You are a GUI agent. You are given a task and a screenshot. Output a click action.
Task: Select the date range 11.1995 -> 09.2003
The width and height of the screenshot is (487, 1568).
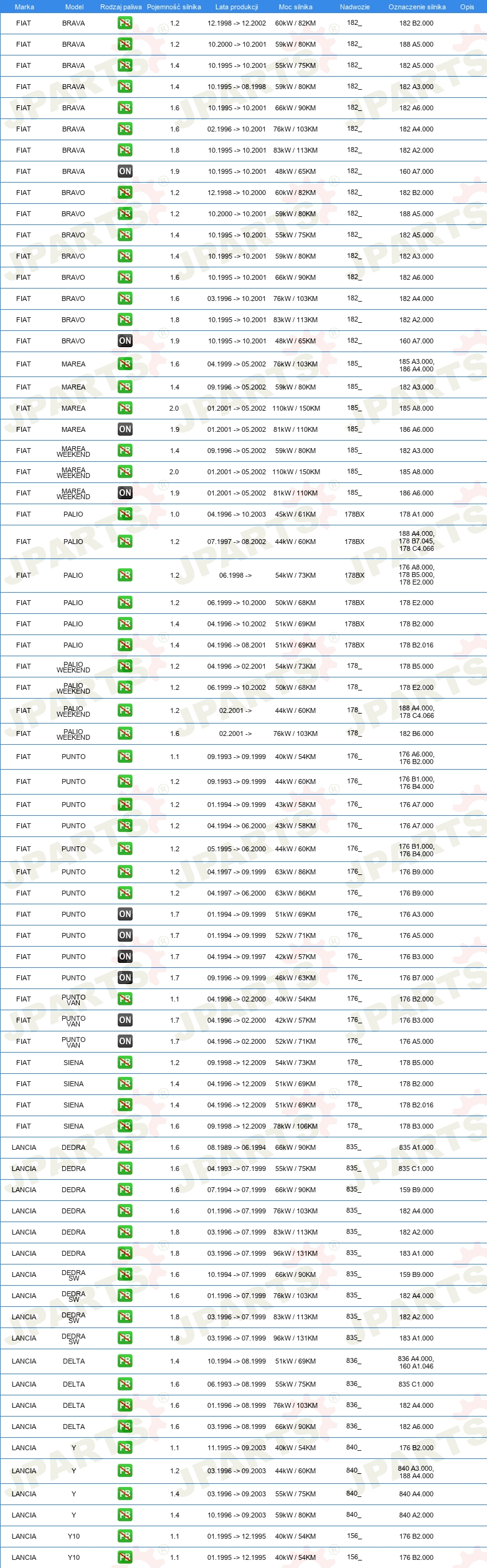pyautogui.click(x=237, y=1448)
